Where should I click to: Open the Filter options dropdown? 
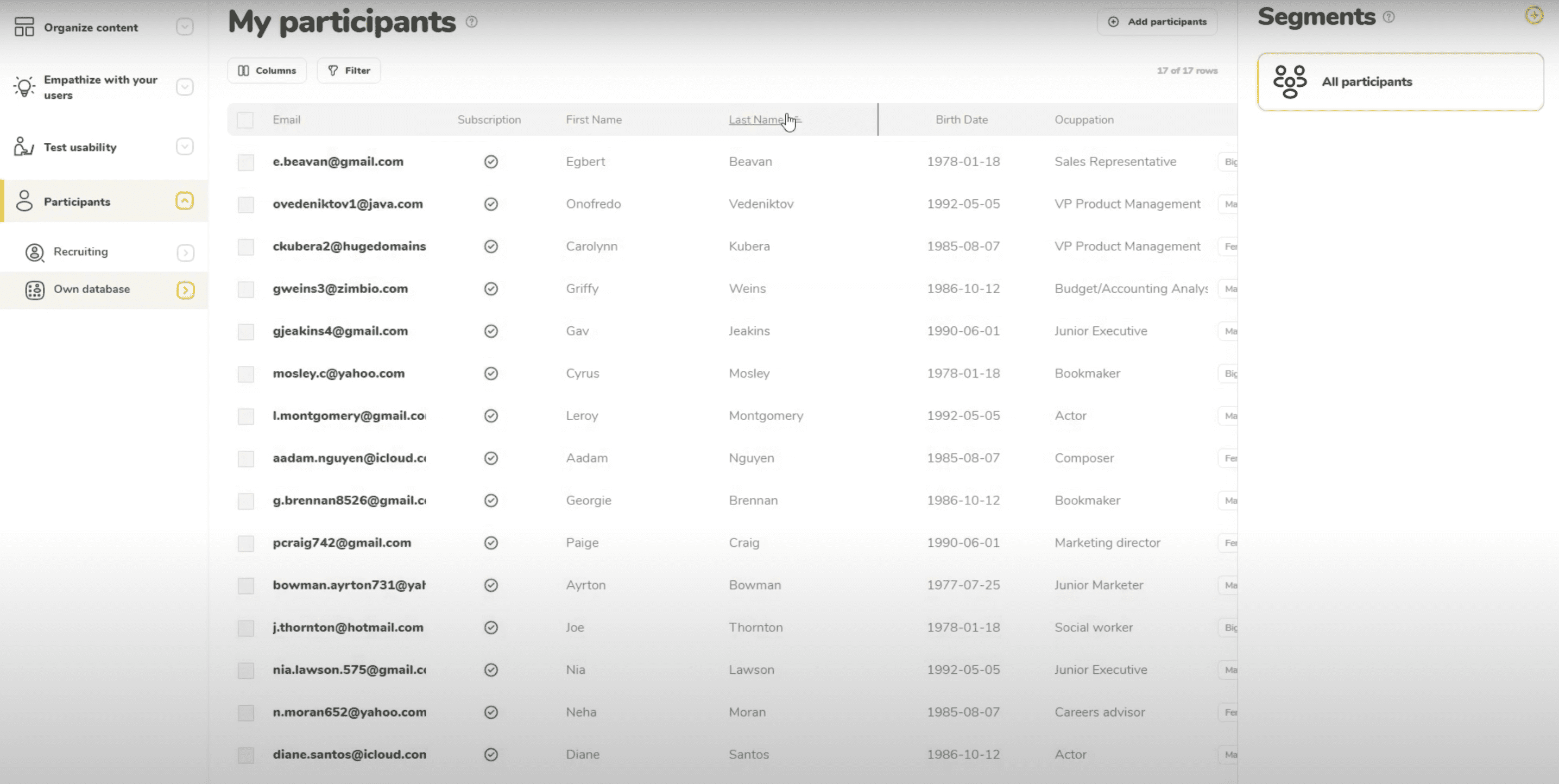[x=349, y=69]
